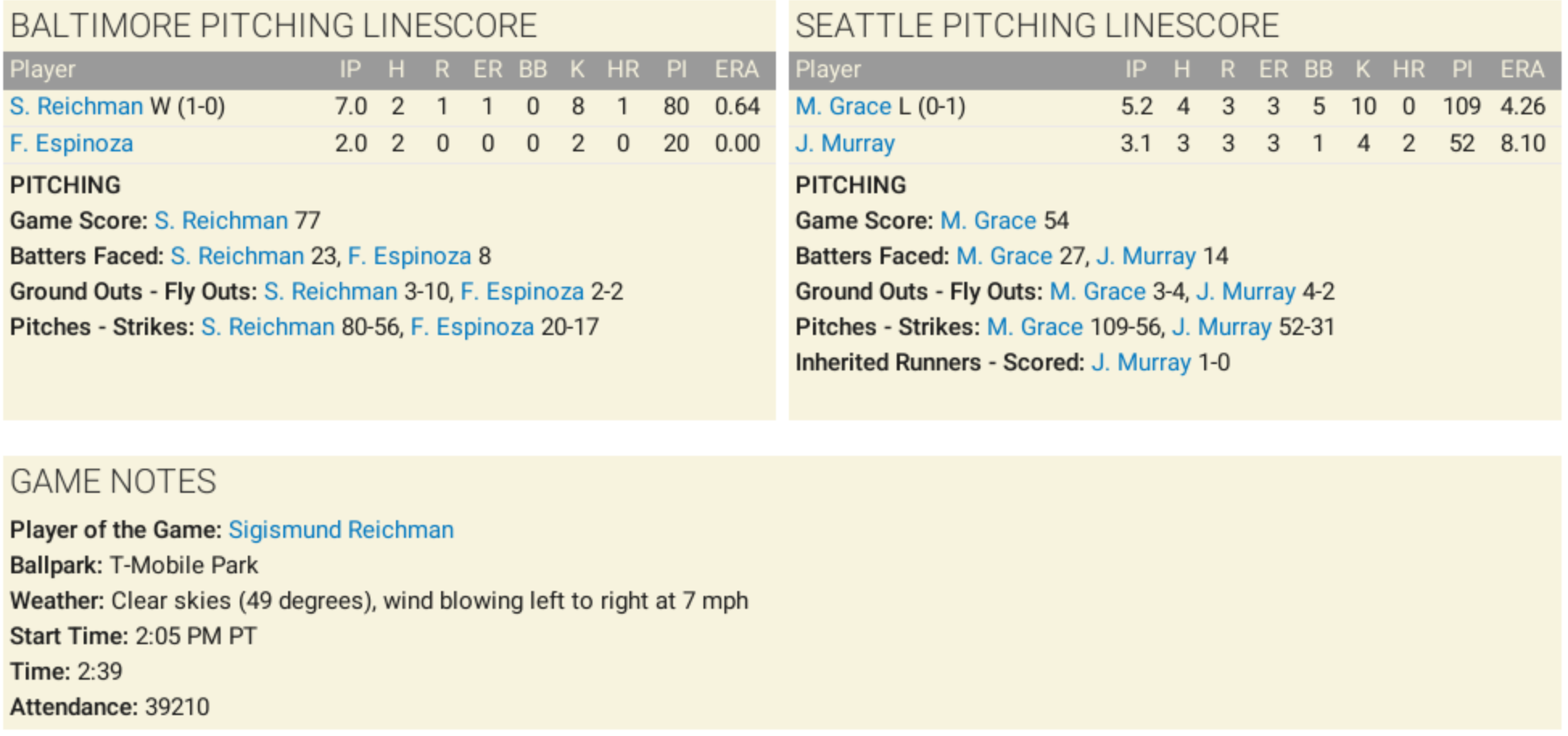Image resolution: width=1568 pixels, height=736 pixels.
Task: Open S. Reichman link in Batters Faced line
Action: tap(237, 256)
